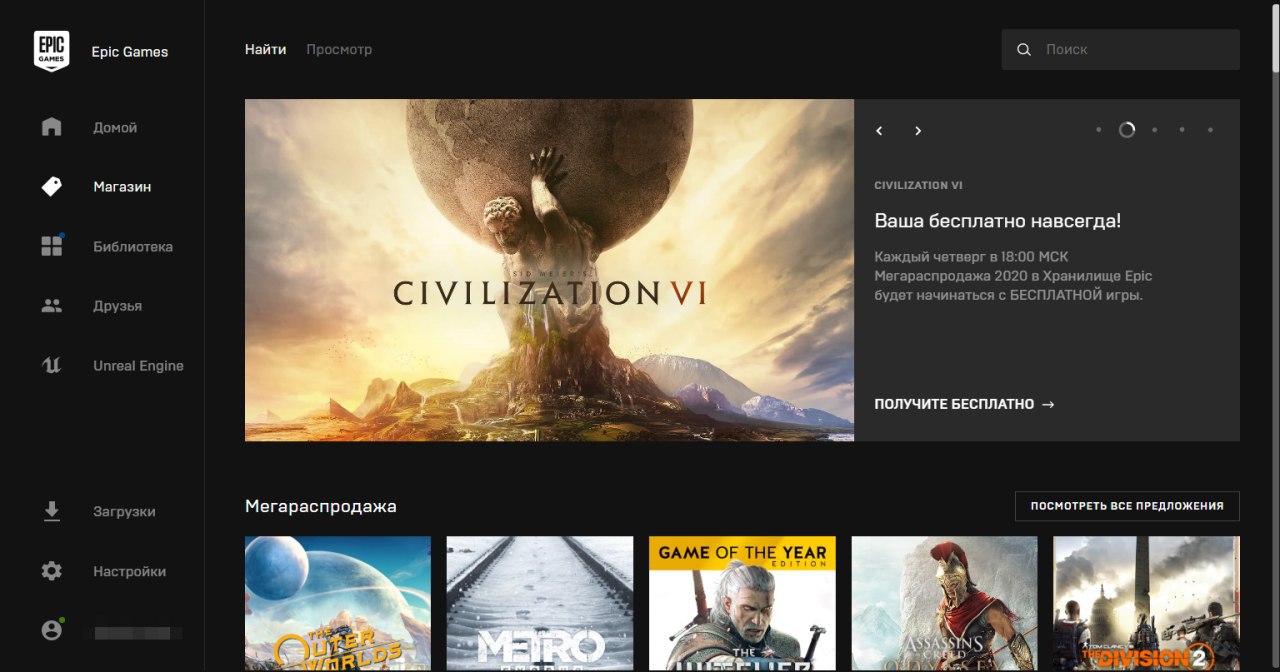
Task: Click the Мегараспродажа section heading
Action: (x=321, y=506)
